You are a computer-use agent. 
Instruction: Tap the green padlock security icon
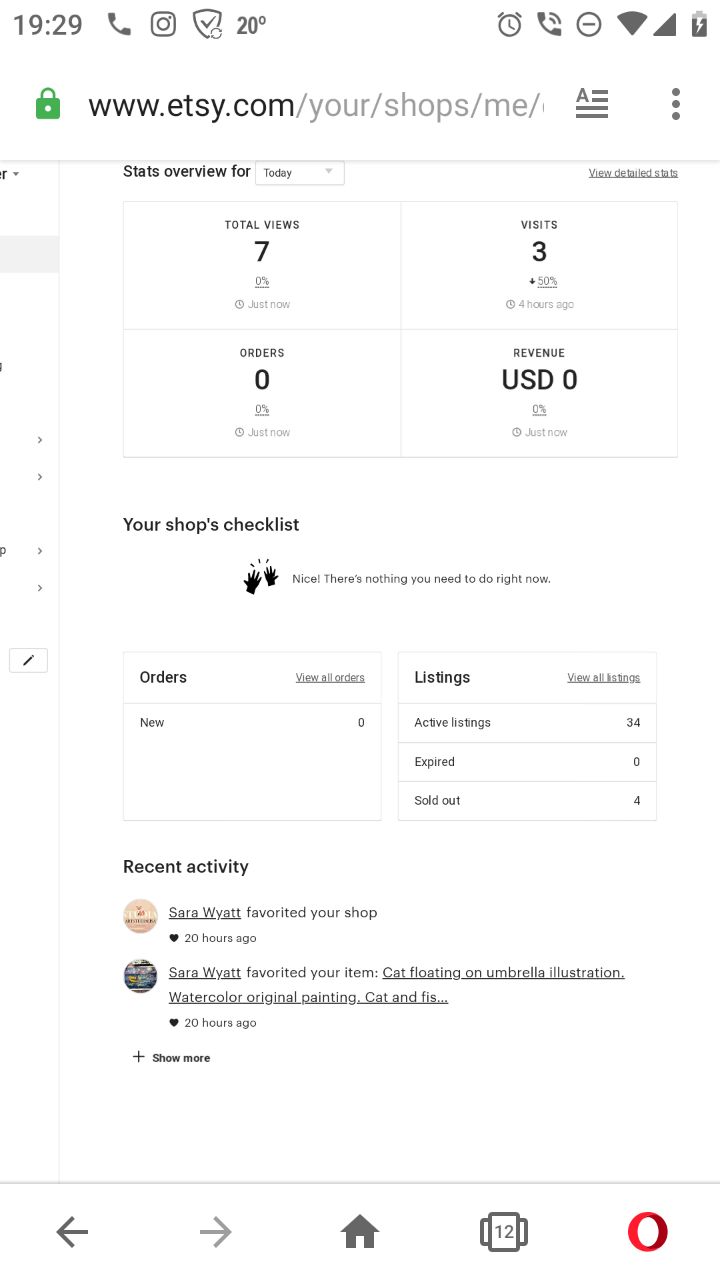(47, 104)
